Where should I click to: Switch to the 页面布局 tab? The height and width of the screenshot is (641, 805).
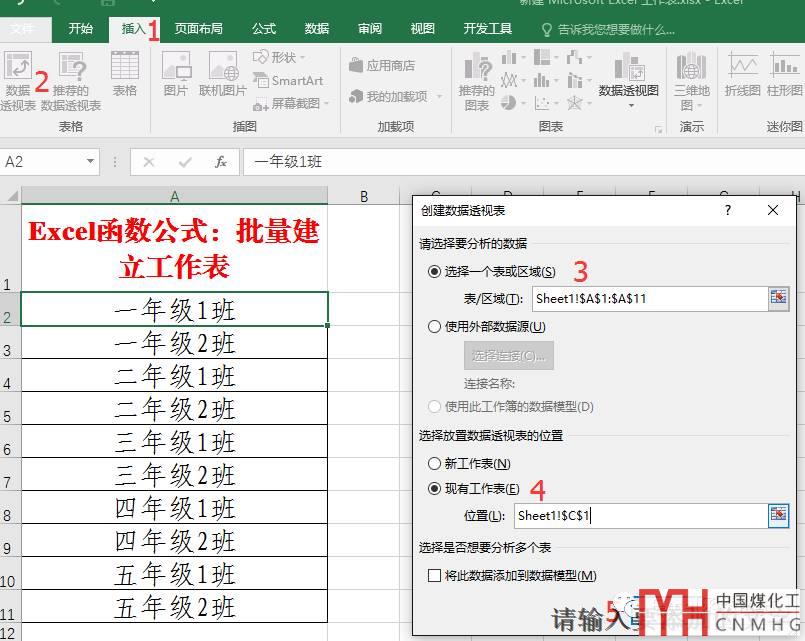199,29
